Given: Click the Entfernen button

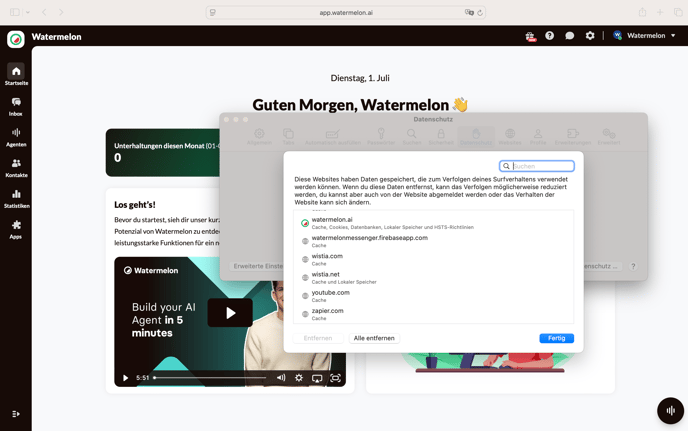Looking at the screenshot, I should [318, 338].
